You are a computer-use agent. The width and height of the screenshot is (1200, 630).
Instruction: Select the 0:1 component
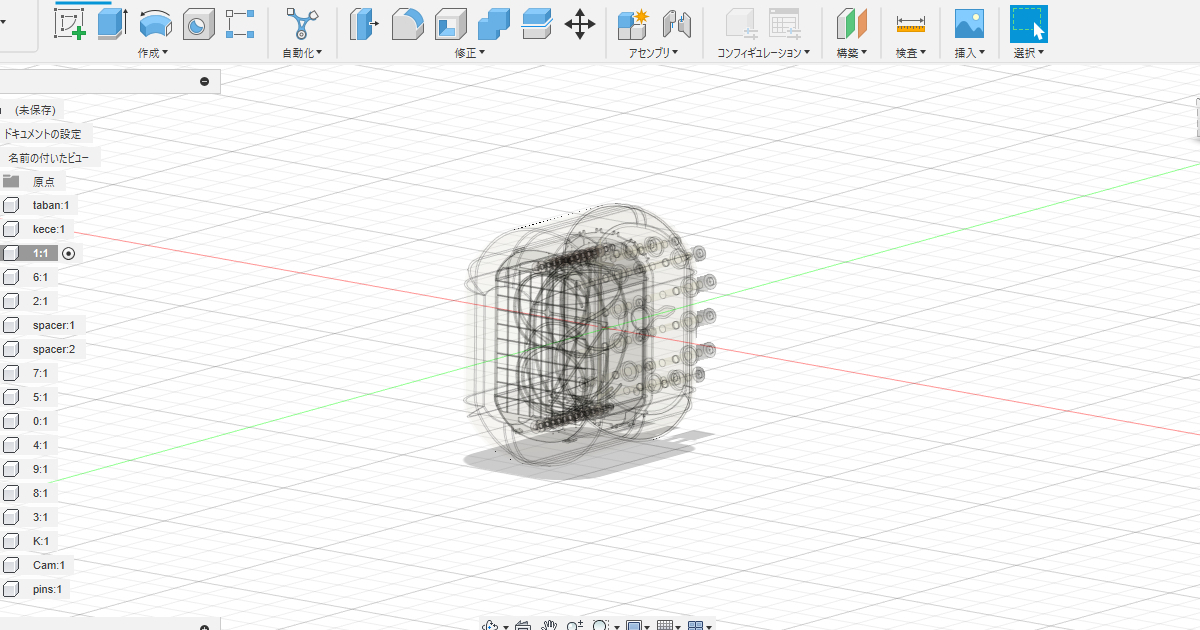tap(40, 421)
